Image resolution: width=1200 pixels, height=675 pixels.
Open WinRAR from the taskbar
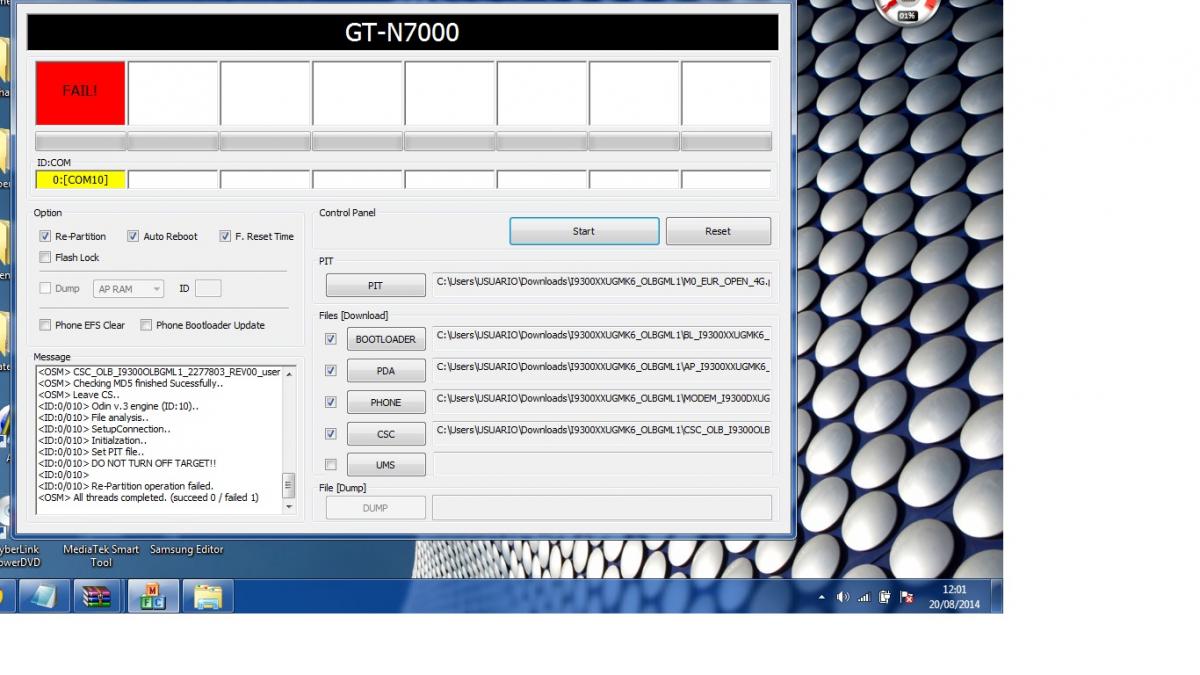(97, 596)
